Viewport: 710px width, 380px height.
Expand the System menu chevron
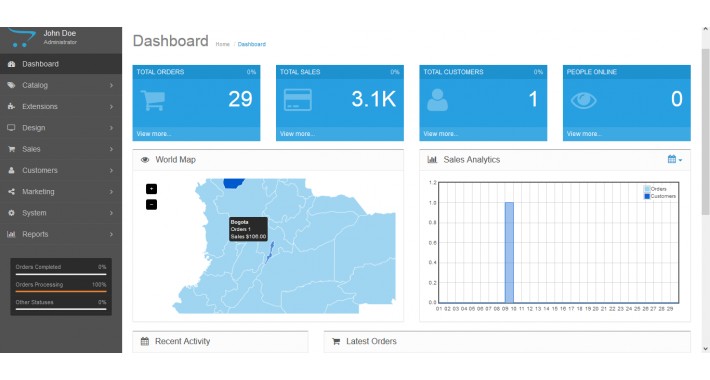pyautogui.click(x=111, y=213)
